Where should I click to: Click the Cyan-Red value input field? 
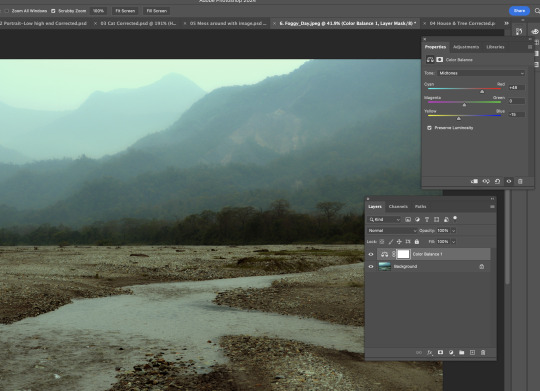[x=517, y=88]
